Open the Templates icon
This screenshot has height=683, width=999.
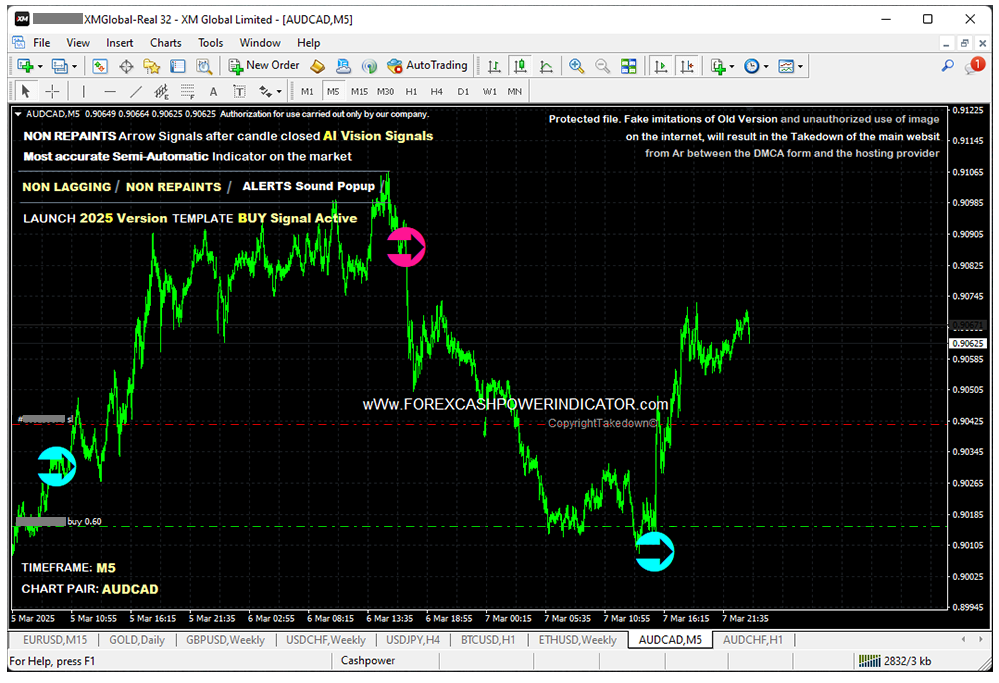coord(786,66)
